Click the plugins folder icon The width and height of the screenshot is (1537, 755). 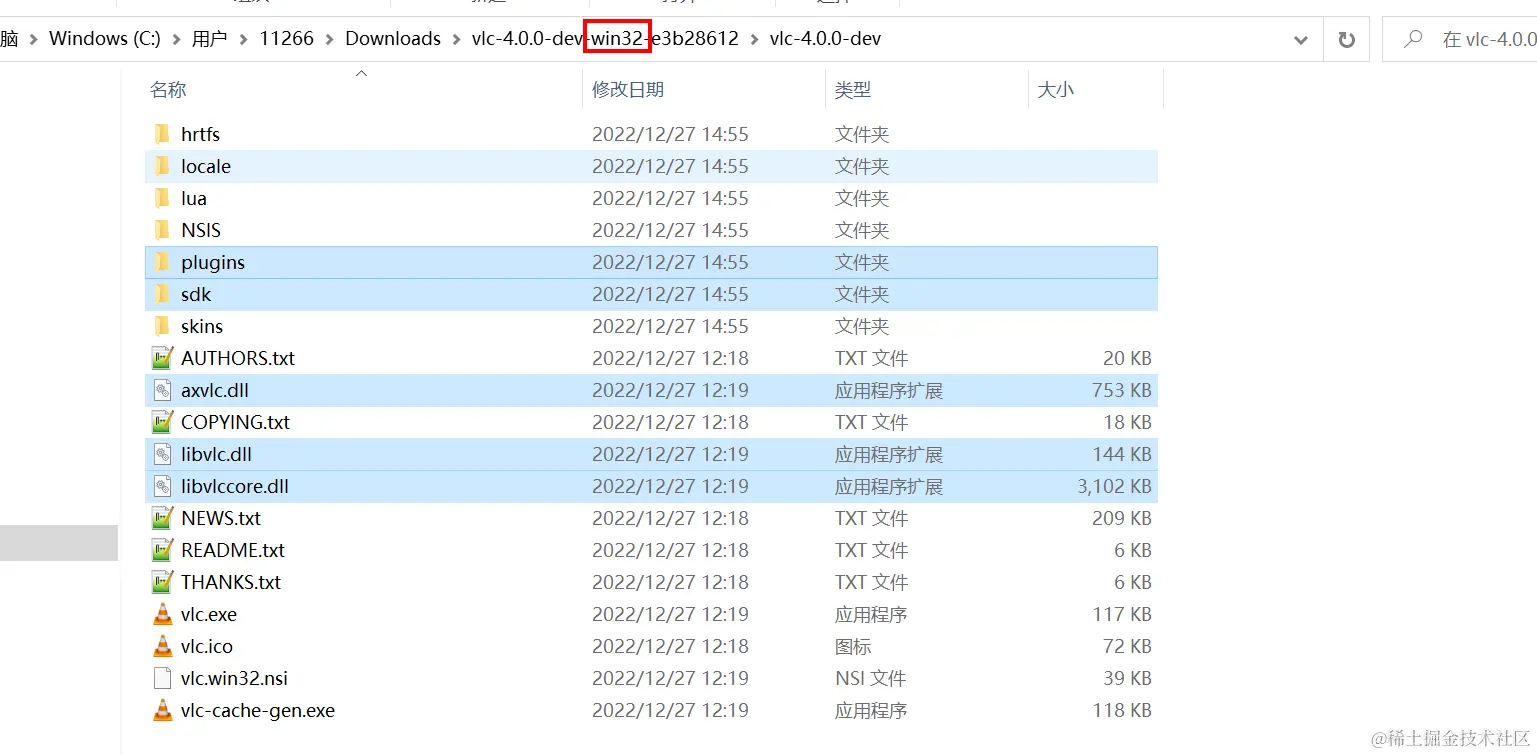click(x=162, y=262)
